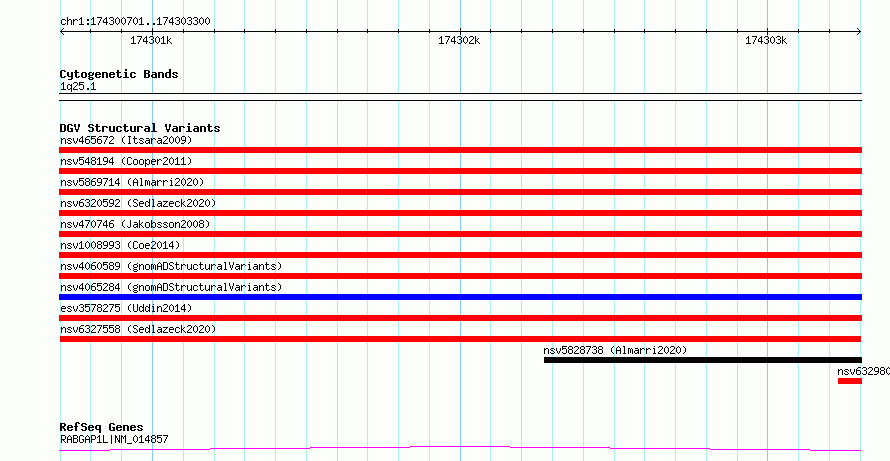Click the chr1:174300701..174303300 region label
Viewport: 890px width, 461px height.
(135, 22)
